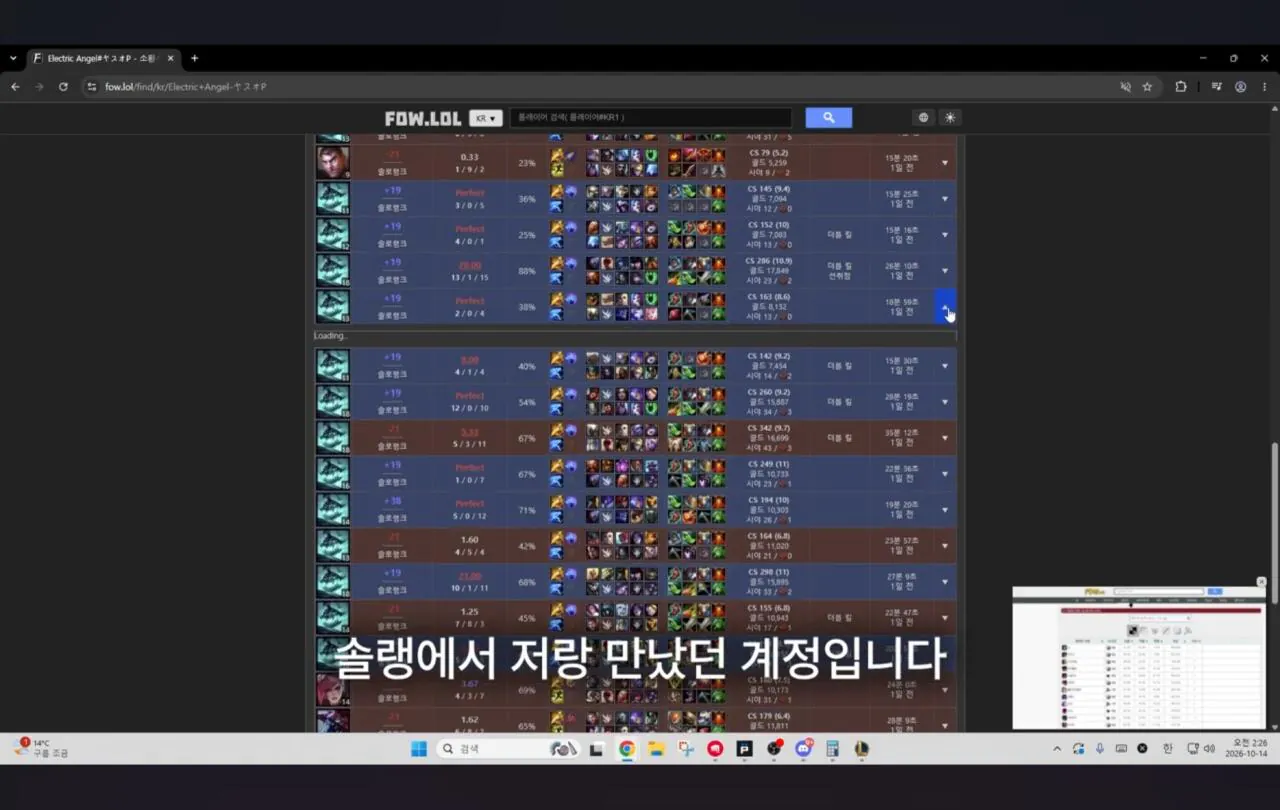Toggle the light/dark theme sun icon
This screenshot has height=810, width=1280.
point(950,118)
